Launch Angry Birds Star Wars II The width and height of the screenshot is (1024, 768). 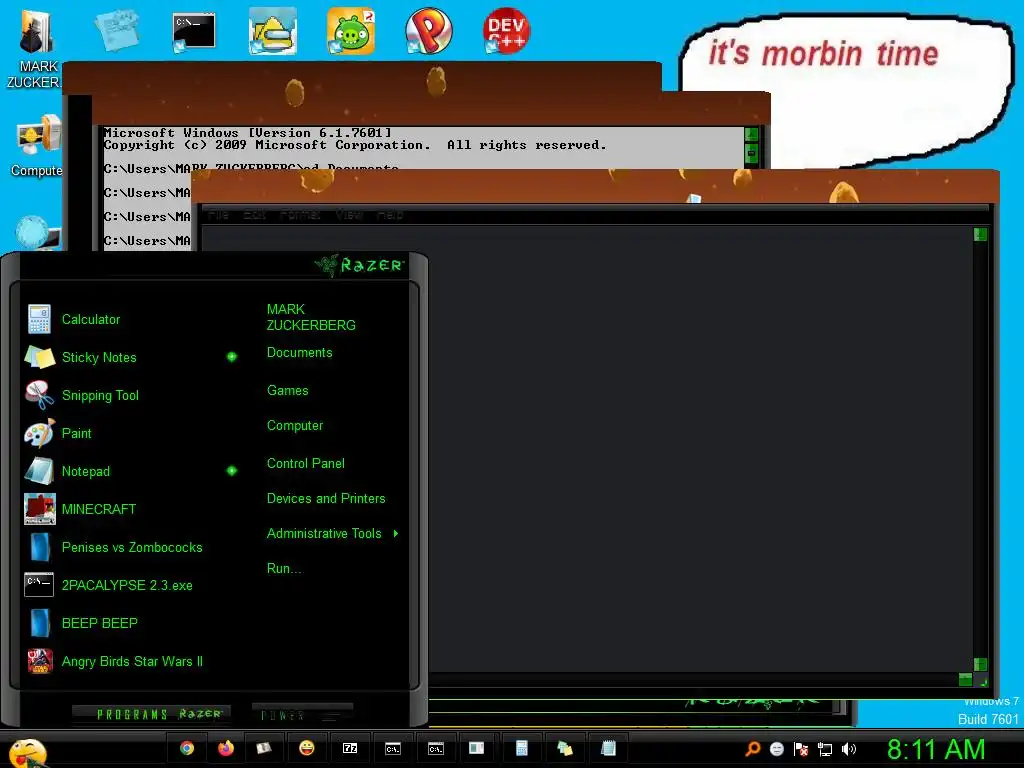point(131,661)
